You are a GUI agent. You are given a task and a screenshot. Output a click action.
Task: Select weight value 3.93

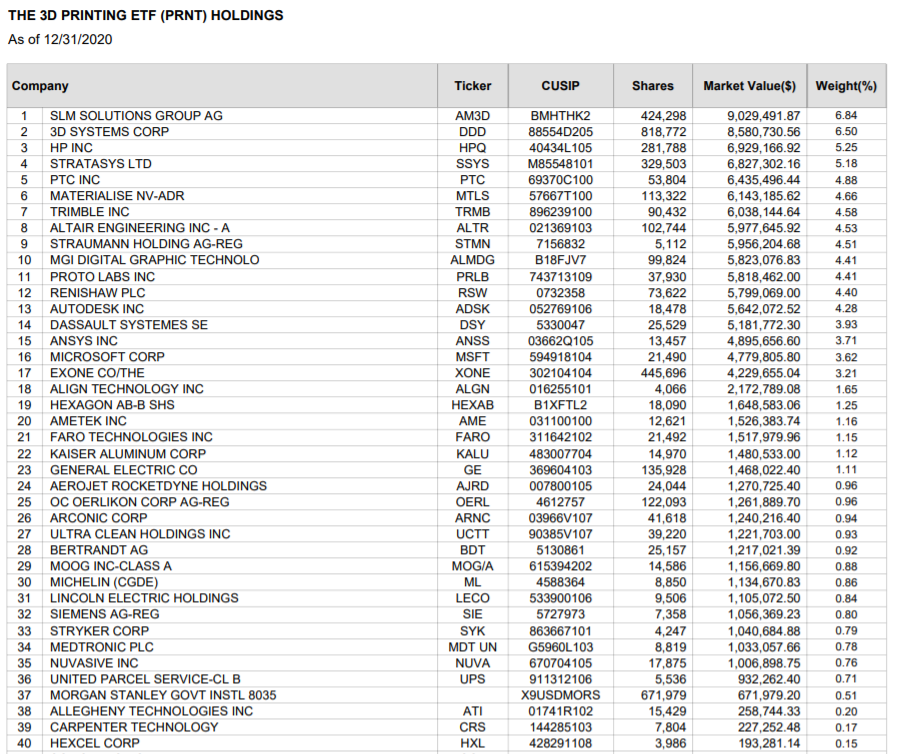click(846, 325)
